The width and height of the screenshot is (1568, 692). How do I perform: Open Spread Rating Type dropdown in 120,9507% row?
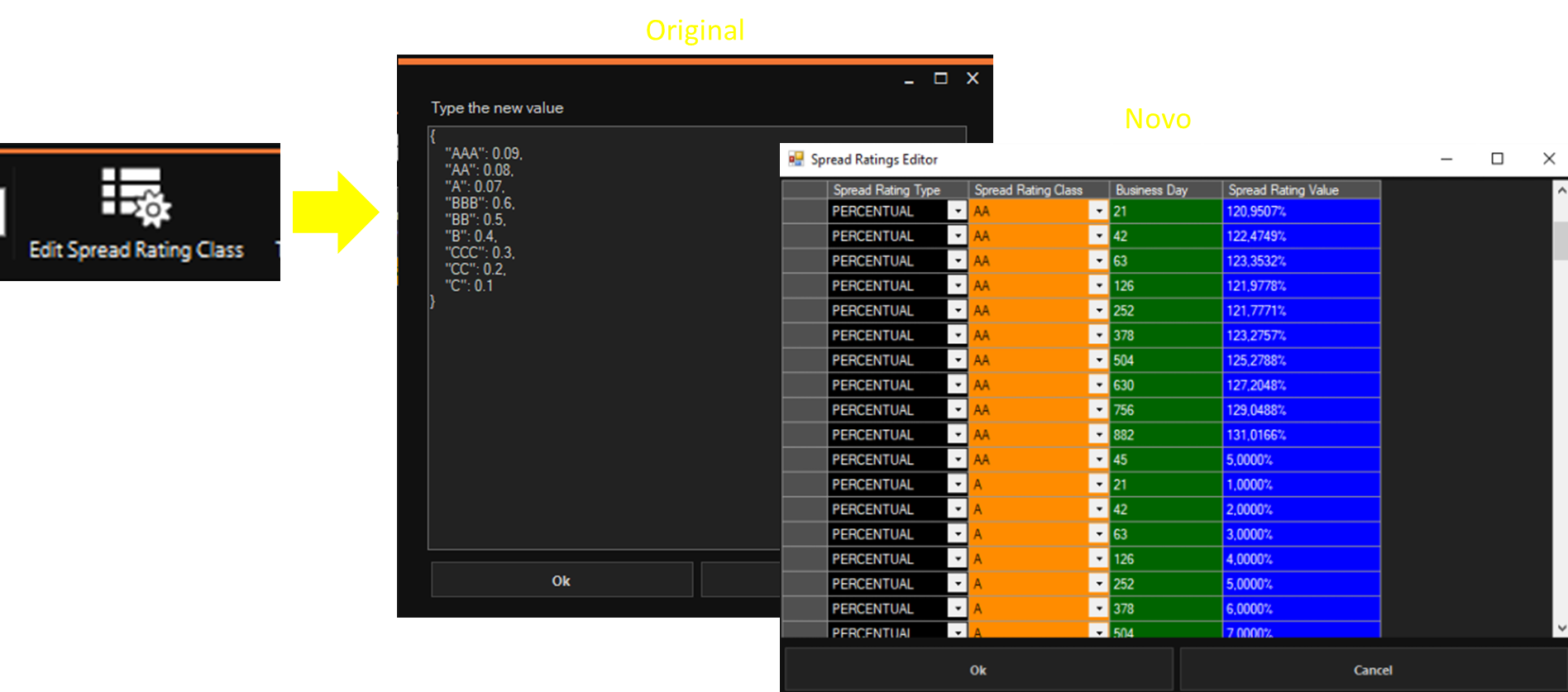click(x=957, y=212)
